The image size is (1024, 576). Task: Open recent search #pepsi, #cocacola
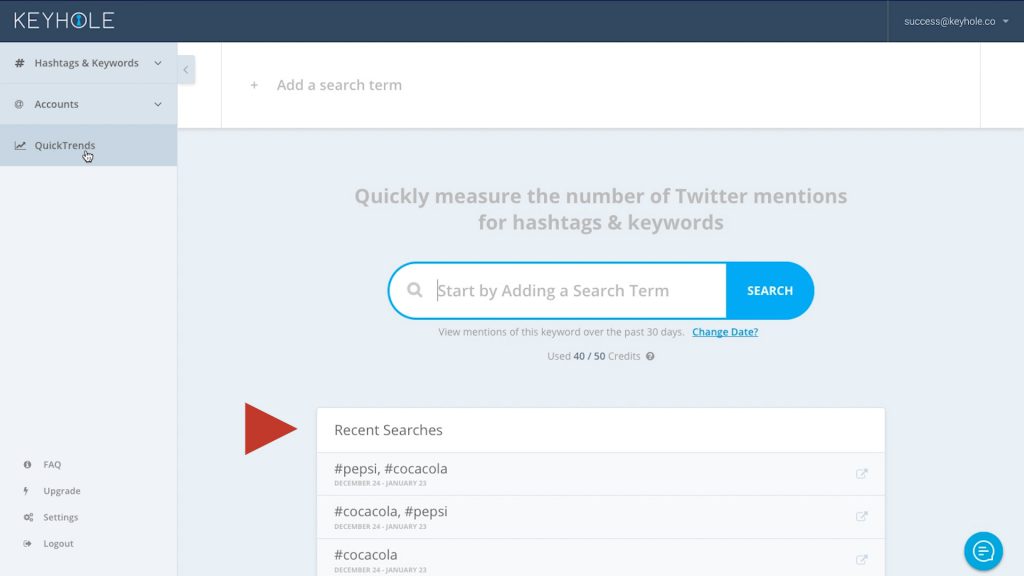(x=600, y=474)
